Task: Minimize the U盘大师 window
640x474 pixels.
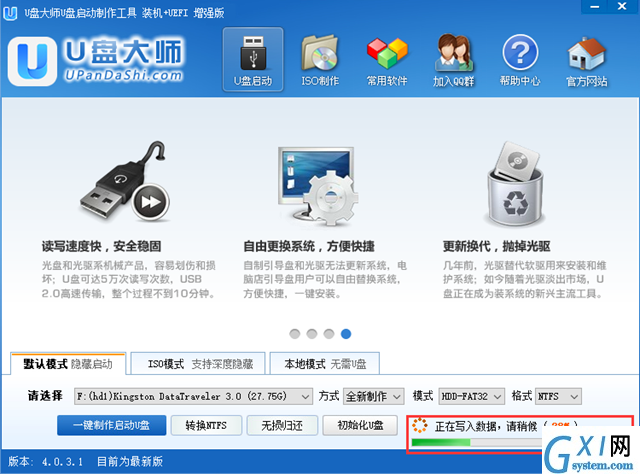Action: [x=594, y=7]
